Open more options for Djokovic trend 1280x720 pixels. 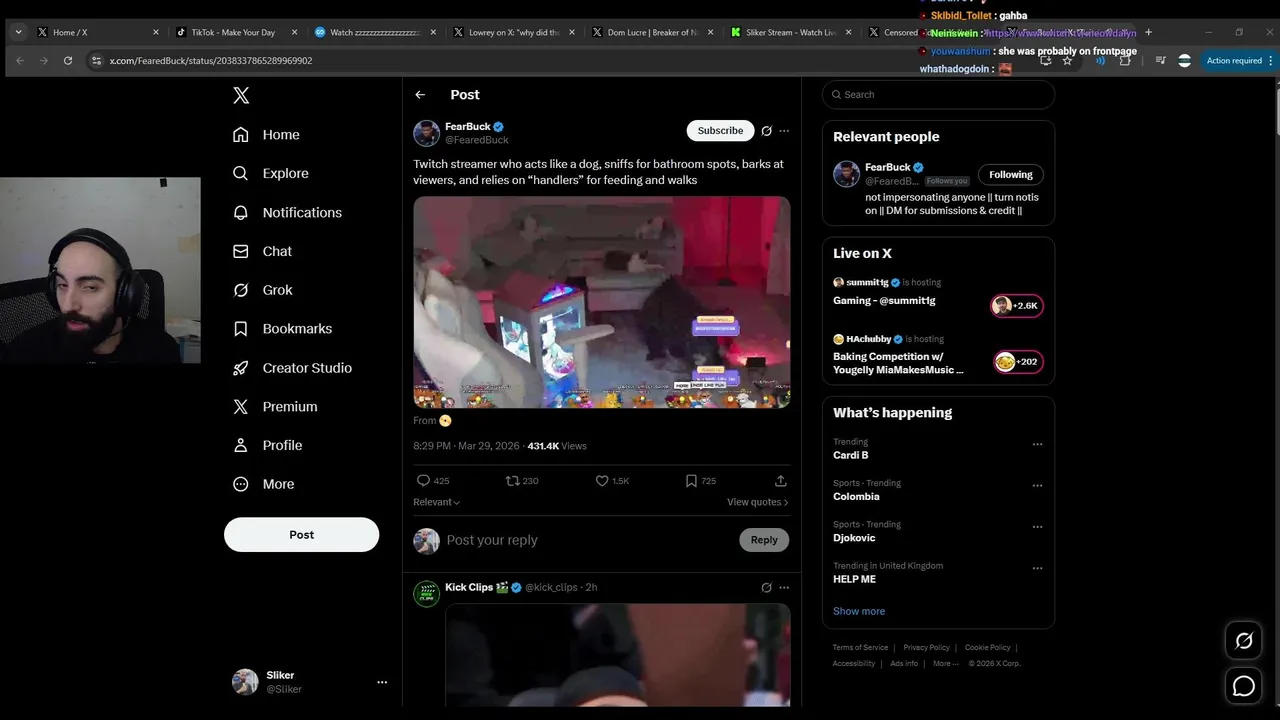[1037, 527]
